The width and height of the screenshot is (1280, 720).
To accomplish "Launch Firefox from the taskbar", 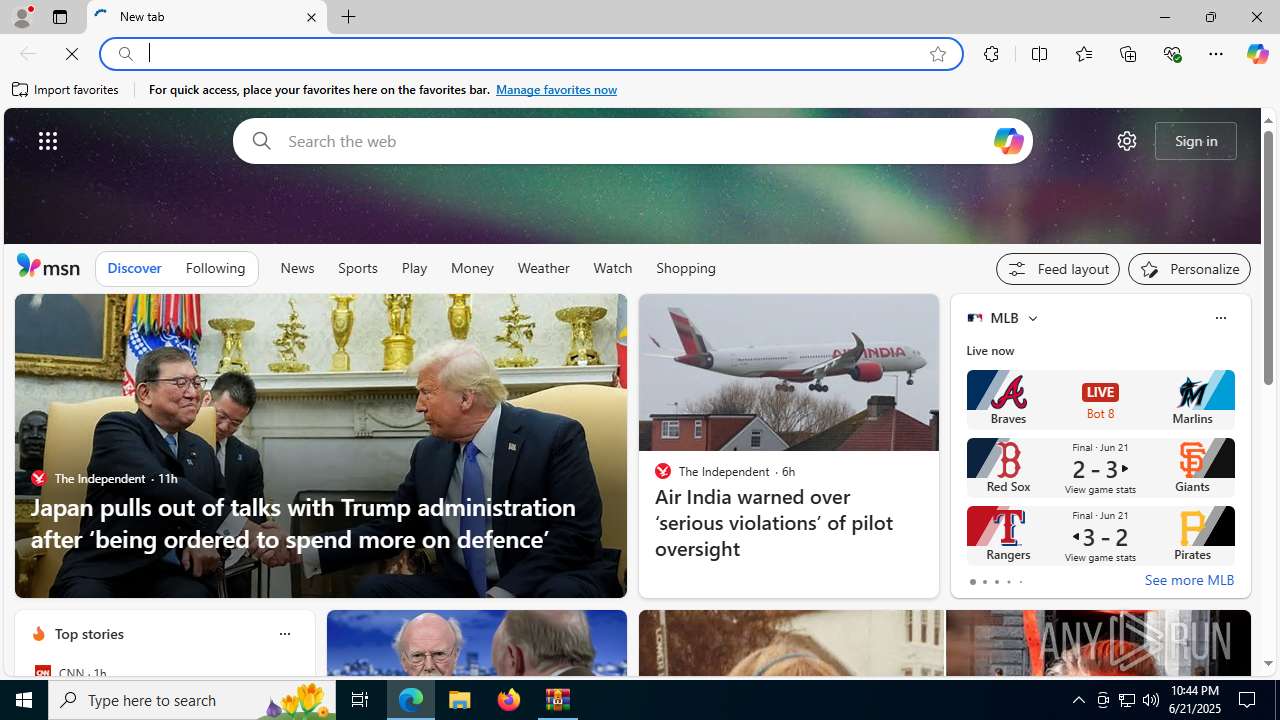I will coord(509,700).
